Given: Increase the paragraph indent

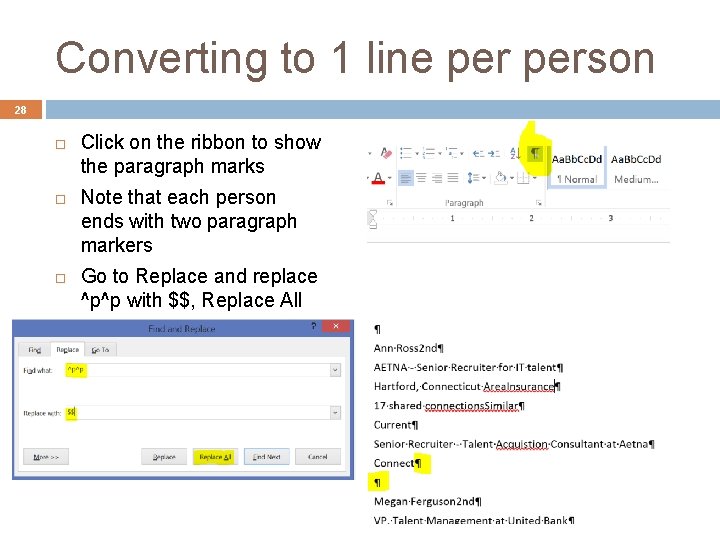Looking at the screenshot, I should 494,153.
